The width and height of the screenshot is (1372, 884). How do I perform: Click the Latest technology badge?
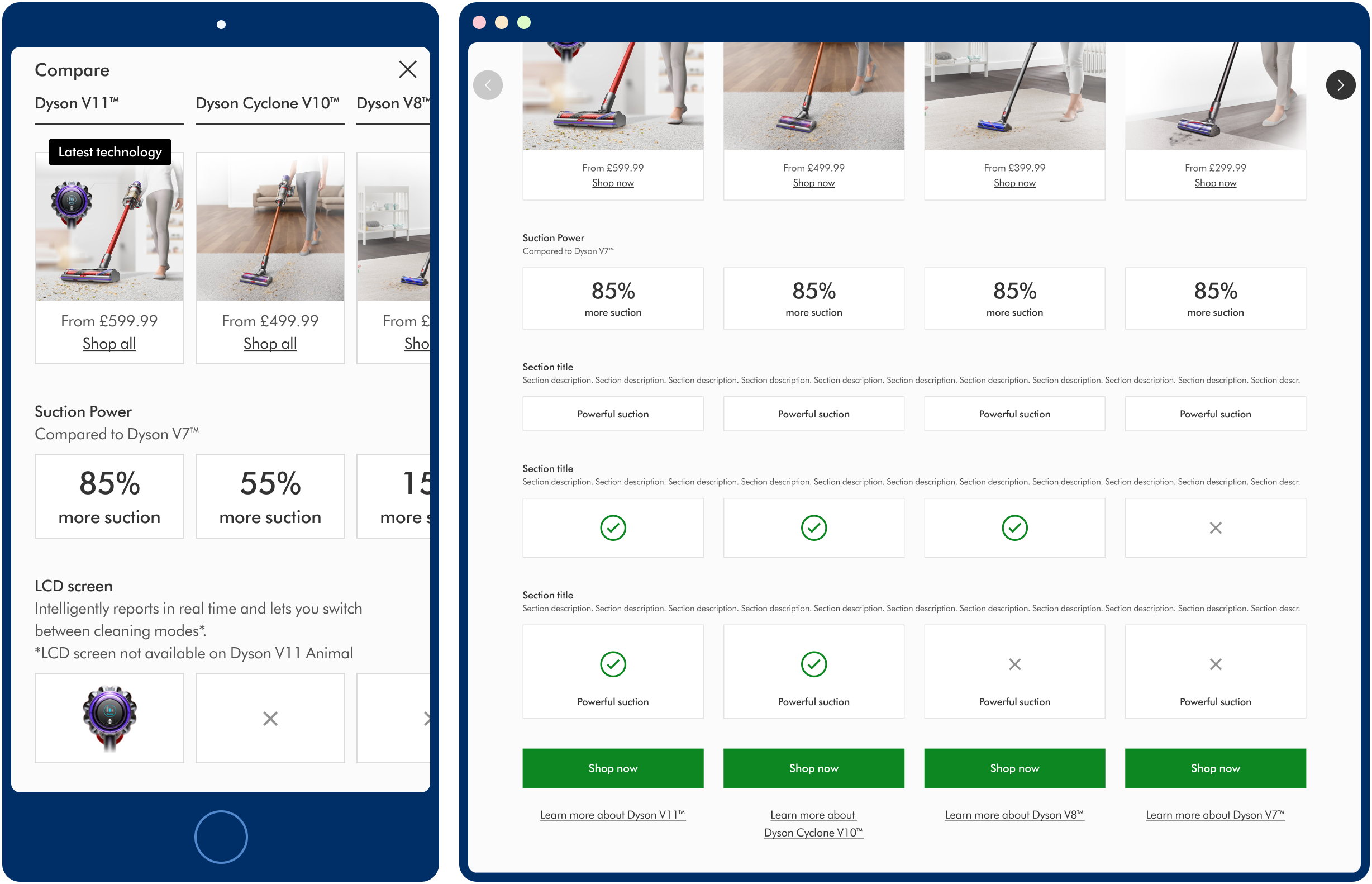coord(109,152)
